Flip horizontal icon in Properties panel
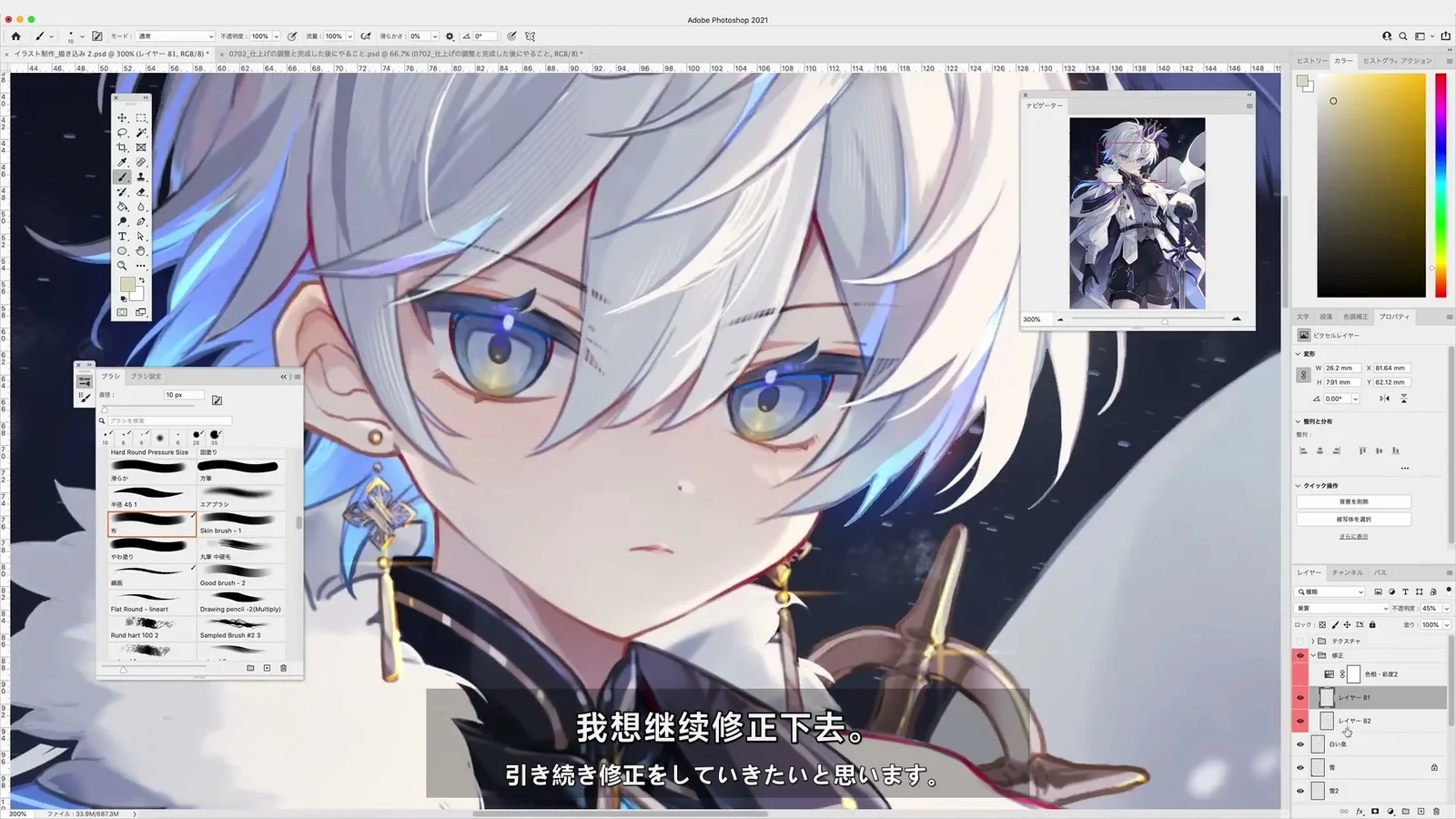 pos(1384,399)
